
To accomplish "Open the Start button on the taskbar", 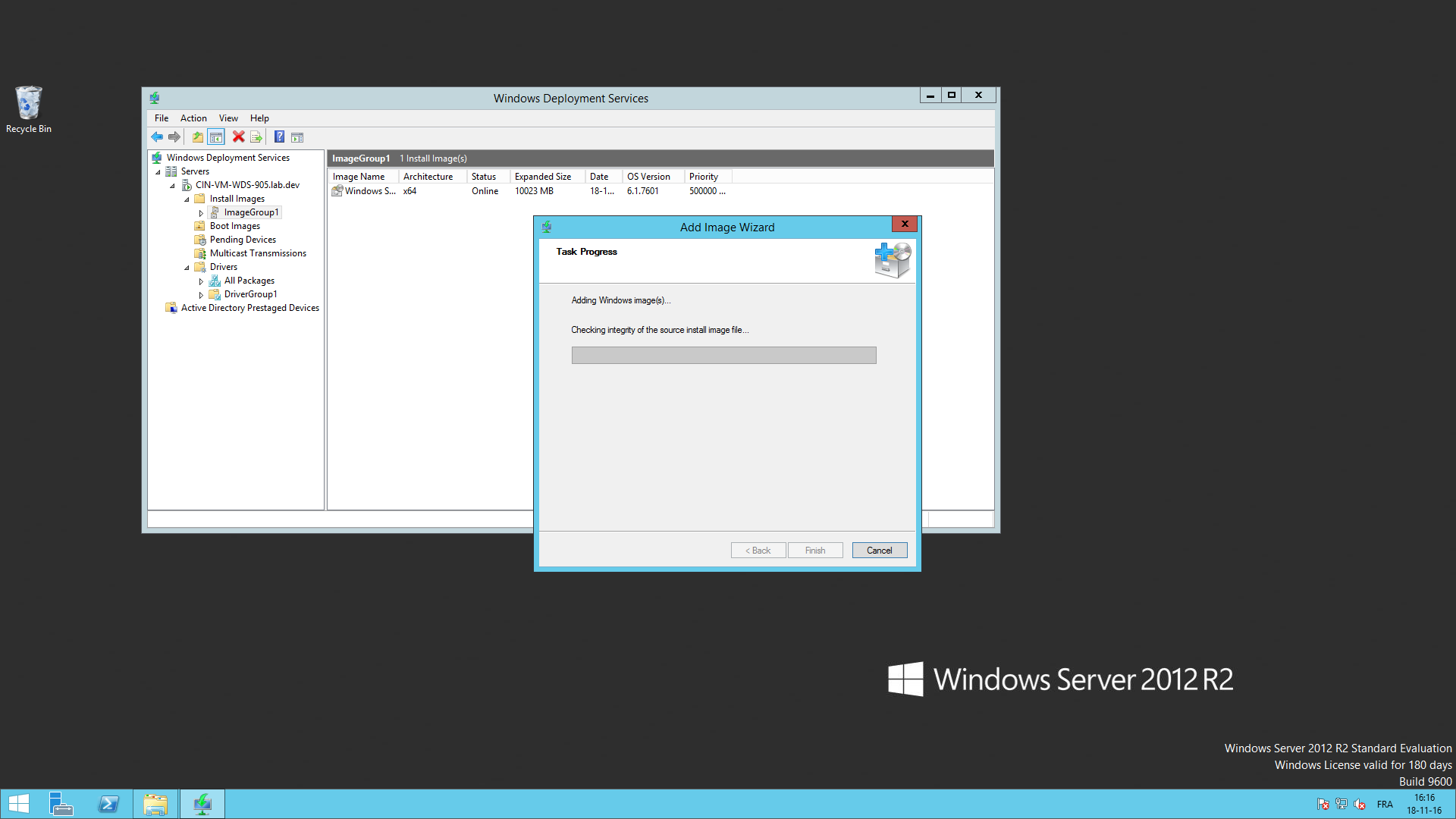I will [19, 804].
